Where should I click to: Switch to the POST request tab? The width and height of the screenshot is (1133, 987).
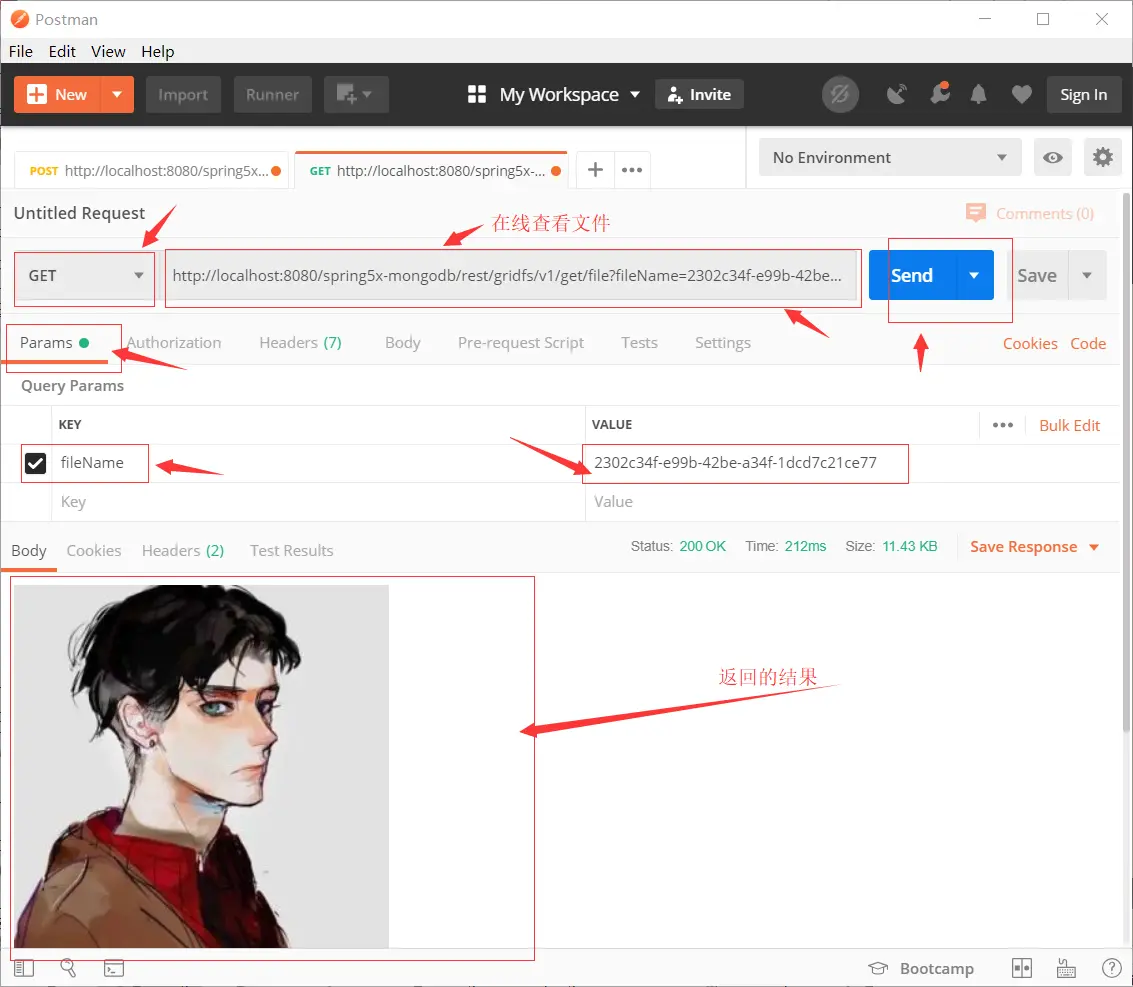pyautogui.click(x=152, y=171)
